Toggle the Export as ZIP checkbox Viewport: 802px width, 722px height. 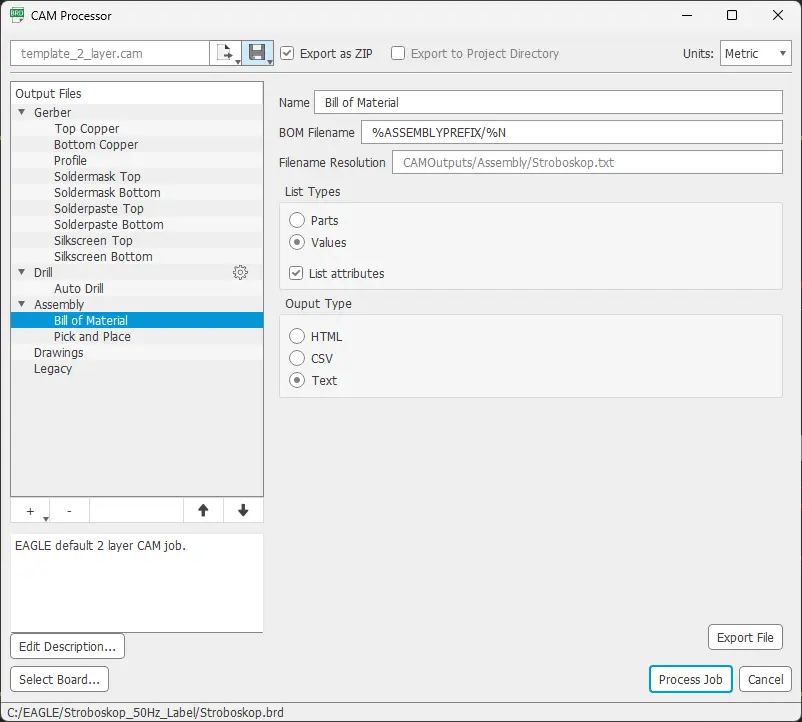[x=288, y=54]
